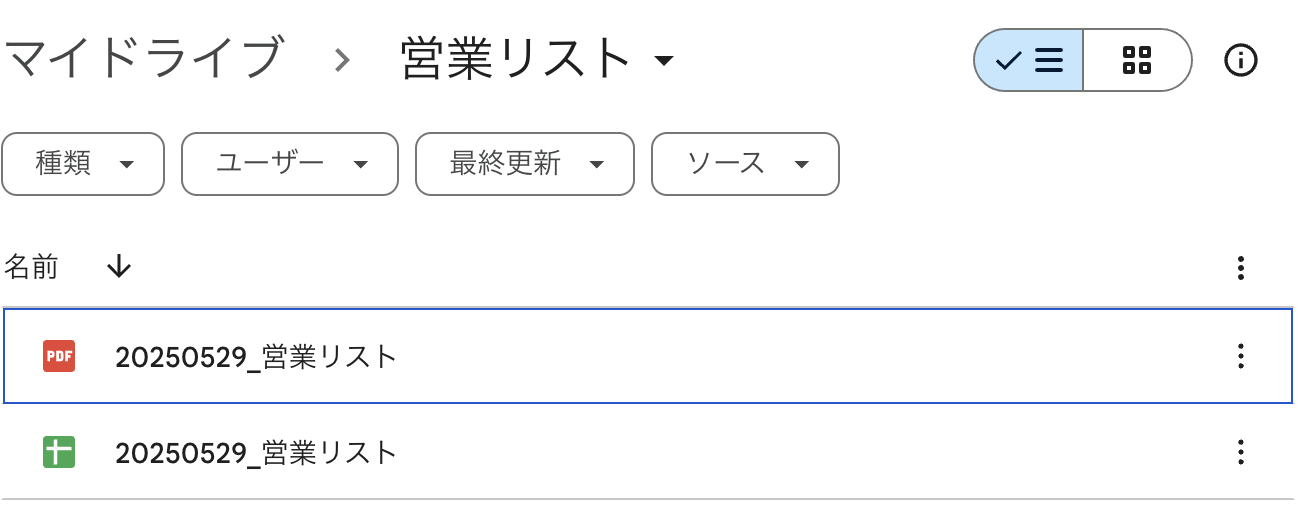Select the 20250529_営業リスト spreadsheet file name

[x=256, y=453]
